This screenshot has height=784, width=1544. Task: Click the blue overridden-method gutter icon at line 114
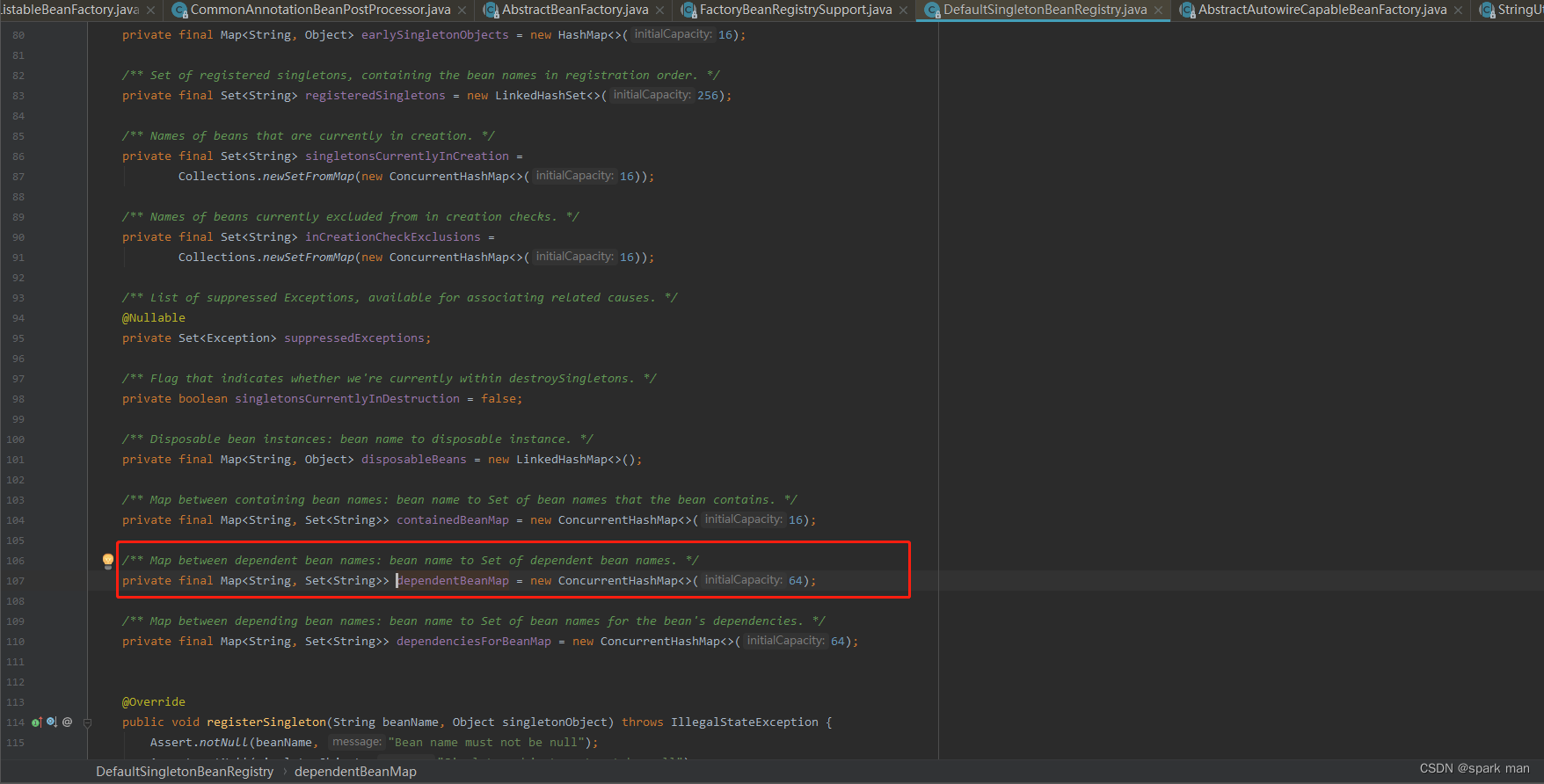(52, 722)
